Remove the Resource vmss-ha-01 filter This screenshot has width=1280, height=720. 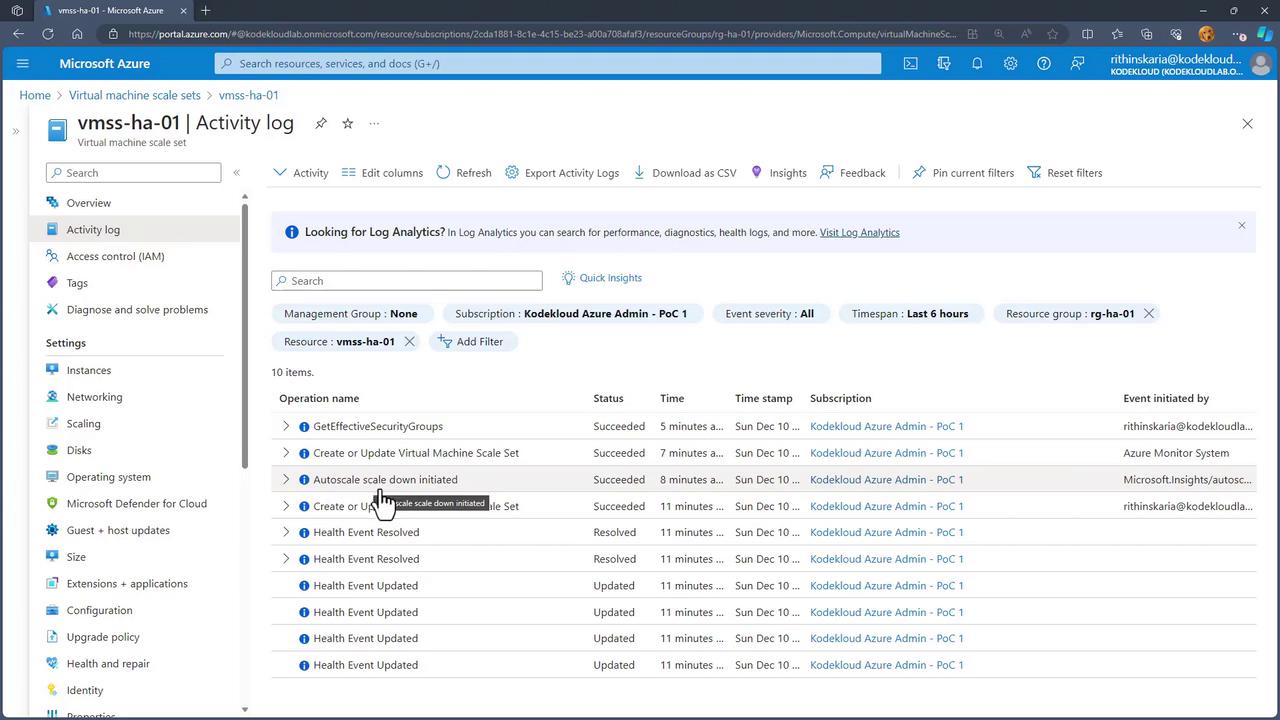pos(409,341)
